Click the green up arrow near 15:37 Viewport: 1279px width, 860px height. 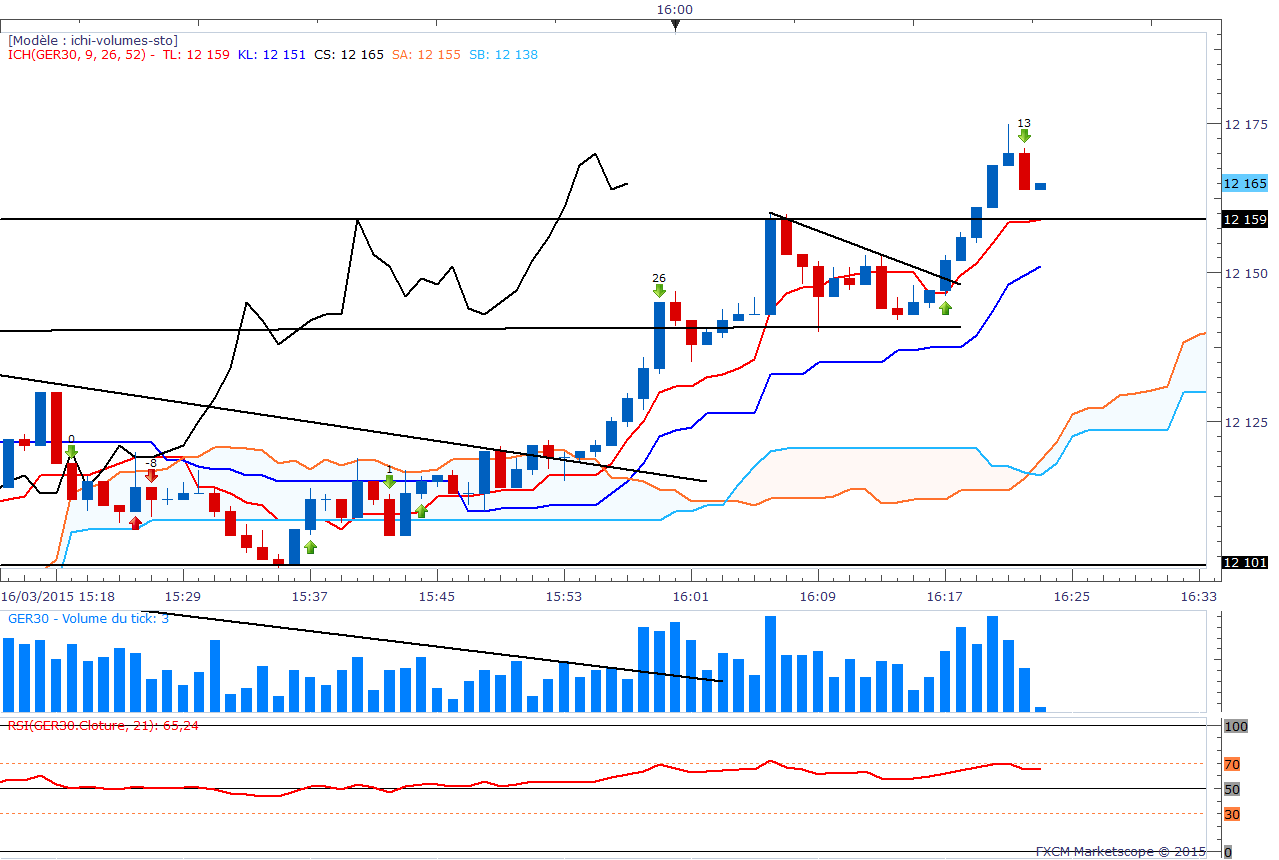pyautogui.click(x=310, y=547)
